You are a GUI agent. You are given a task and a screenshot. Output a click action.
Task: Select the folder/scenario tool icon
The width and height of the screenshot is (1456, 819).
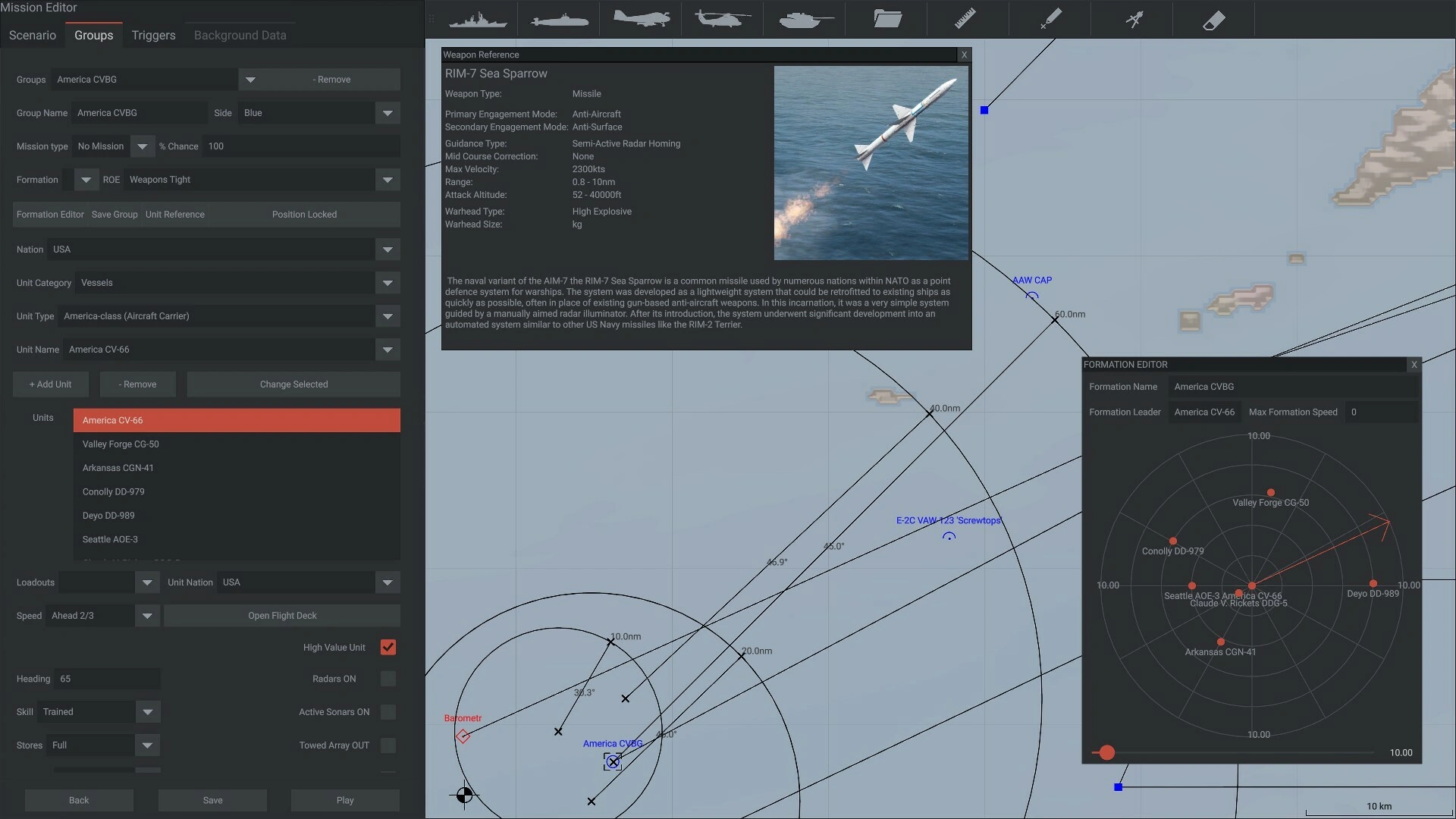point(885,18)
